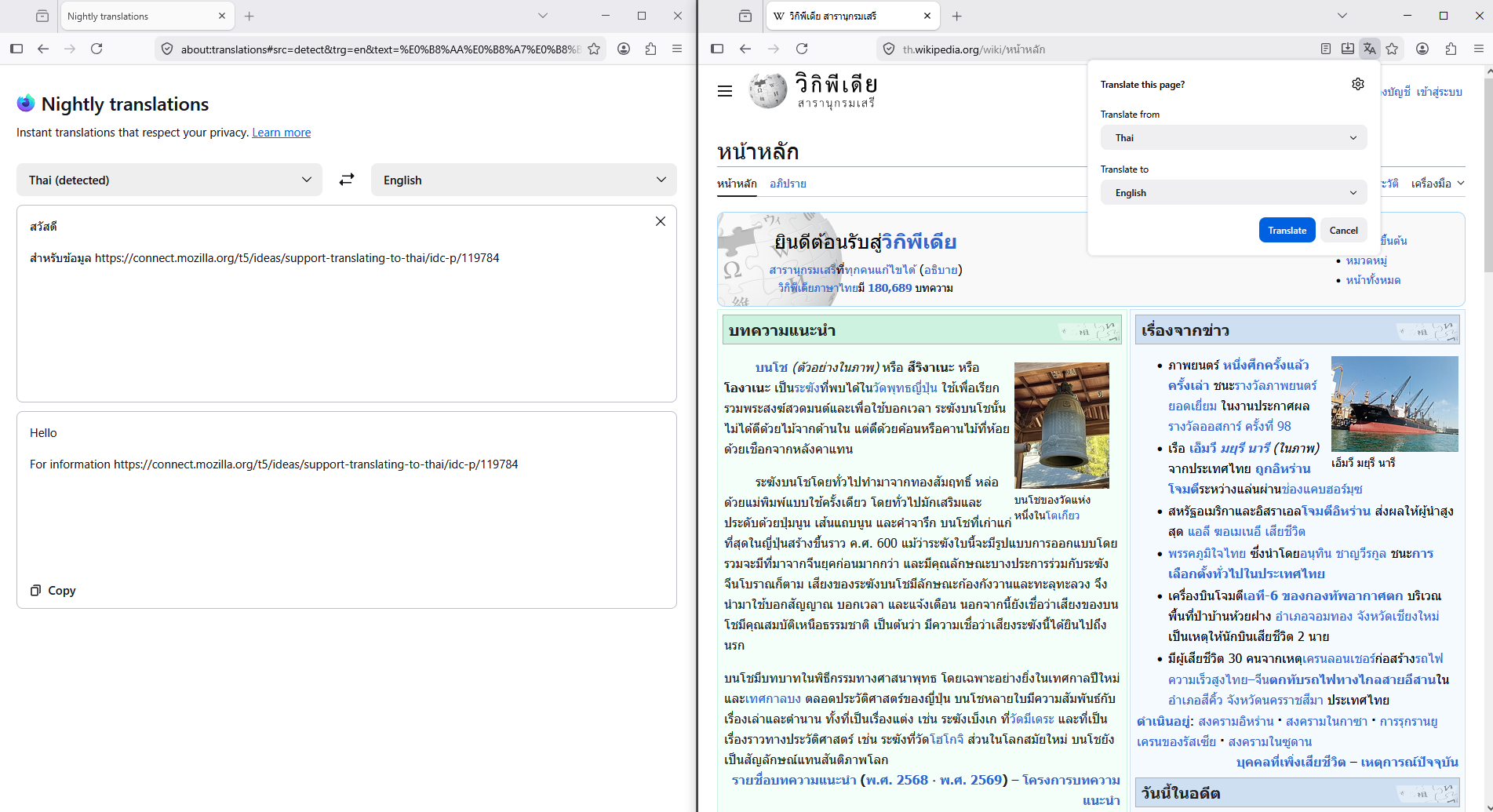Open extensions in the Wikipedia window
The image size is (1493, 812).
click(1451, 49)
